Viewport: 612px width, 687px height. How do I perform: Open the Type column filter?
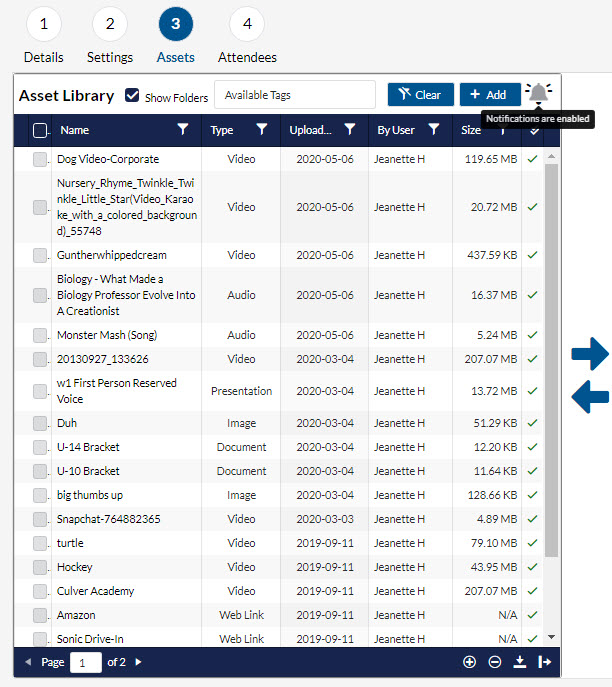[x=261, y=129]
